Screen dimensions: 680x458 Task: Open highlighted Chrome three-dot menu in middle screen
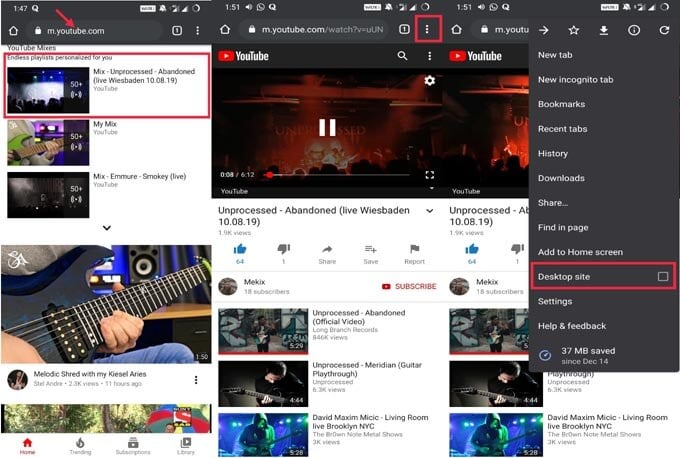[x=428, y=29]
